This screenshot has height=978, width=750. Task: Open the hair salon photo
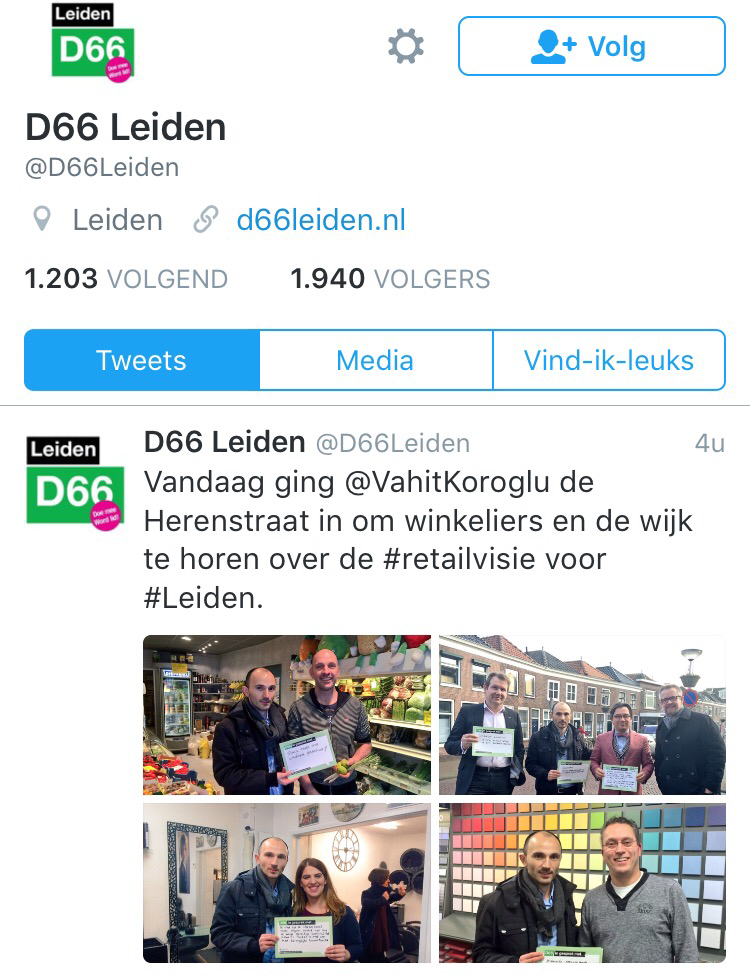click(287, 883)
